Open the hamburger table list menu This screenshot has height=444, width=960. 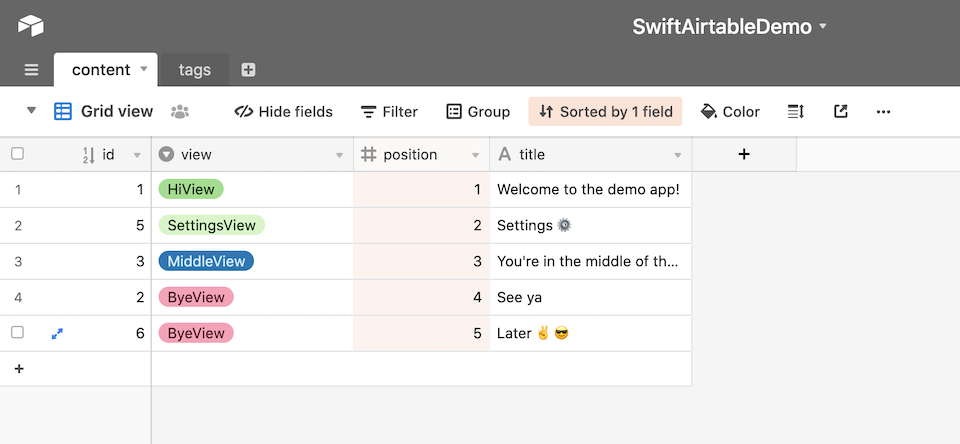31,70
